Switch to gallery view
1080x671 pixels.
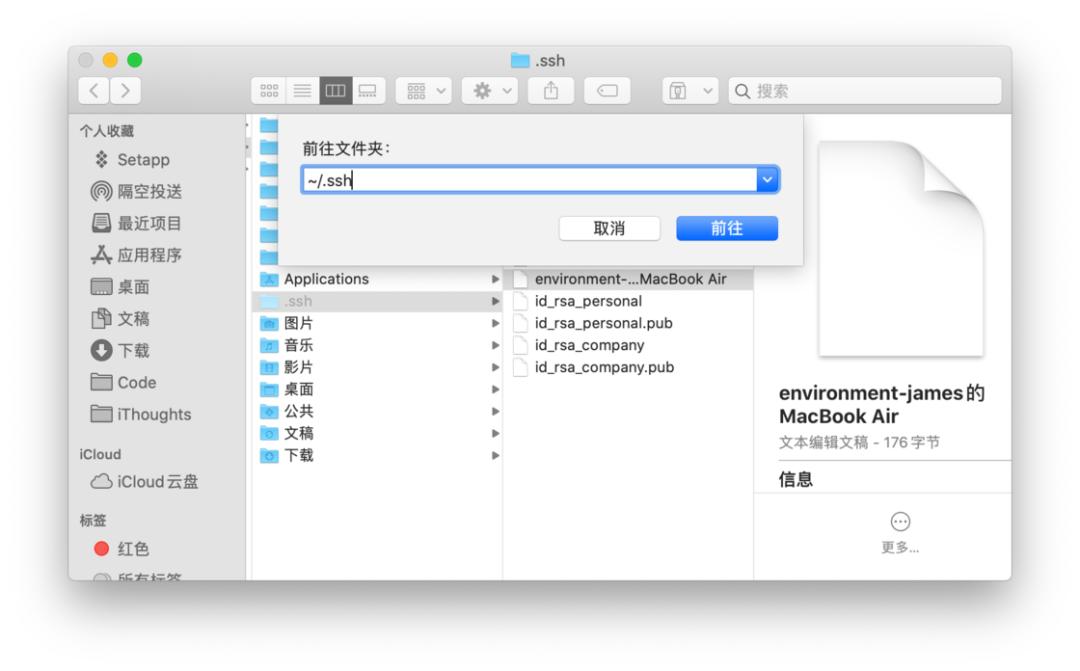368,91
